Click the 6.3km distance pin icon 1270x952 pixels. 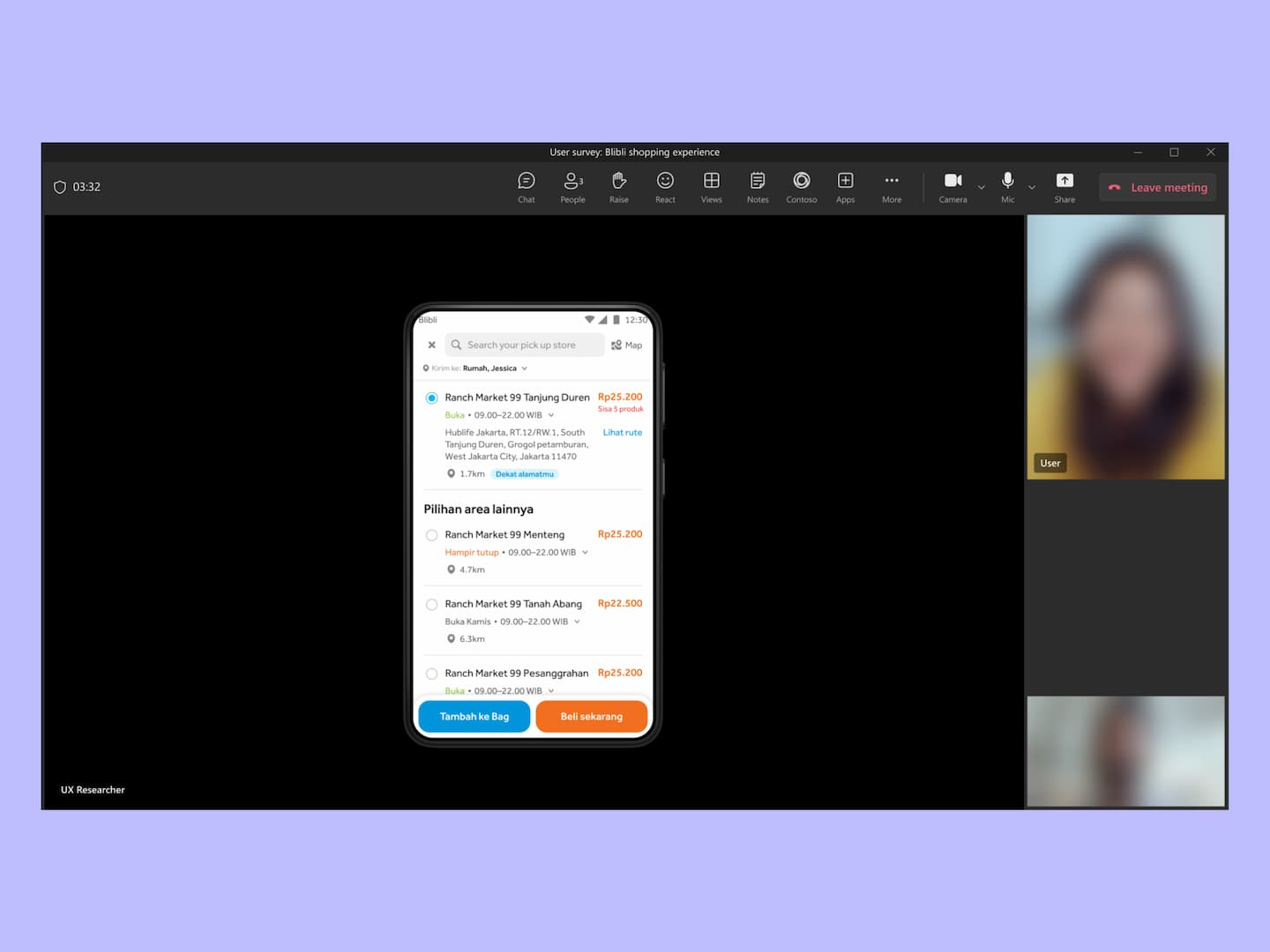[x=451, y=639]
